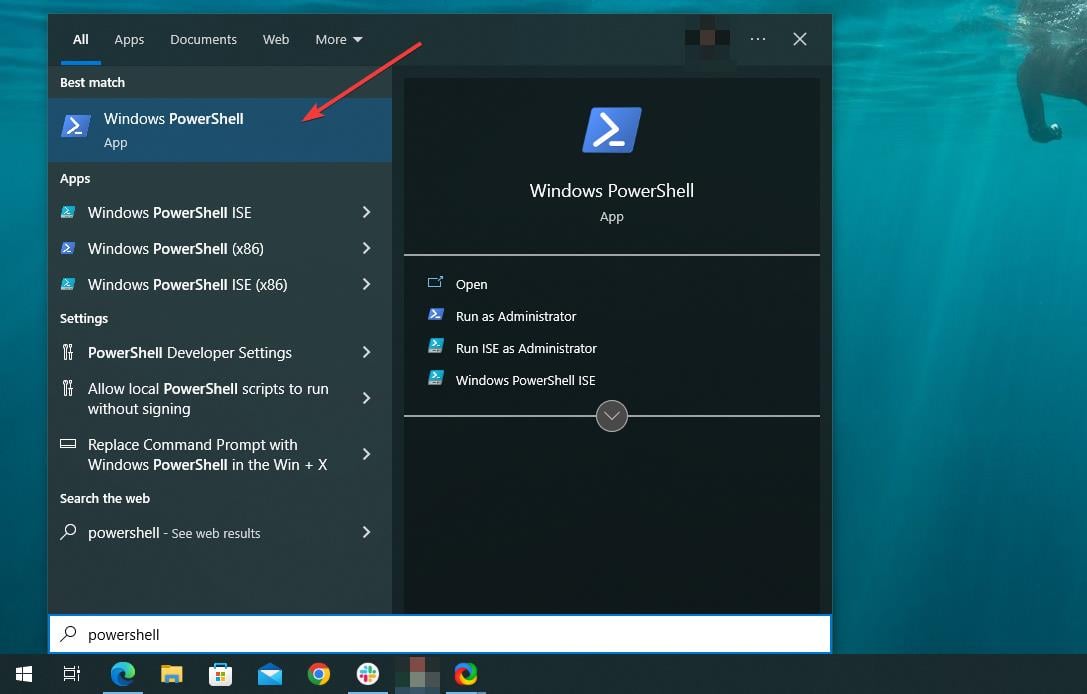The height and width of the screenshot is (694, 1087).
Task: Expand the Windows PowerShell (x86) result arrow
Action: point(366,248)
